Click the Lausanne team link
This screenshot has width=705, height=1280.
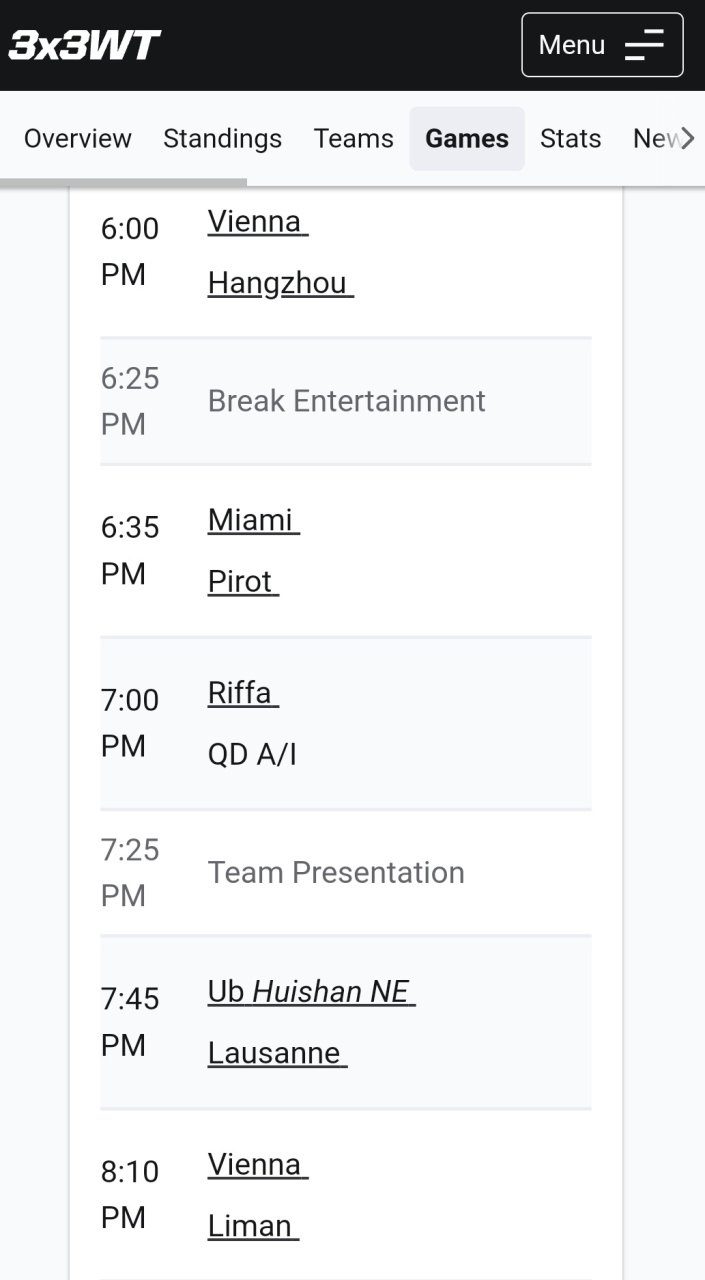tap(277, 1053)
